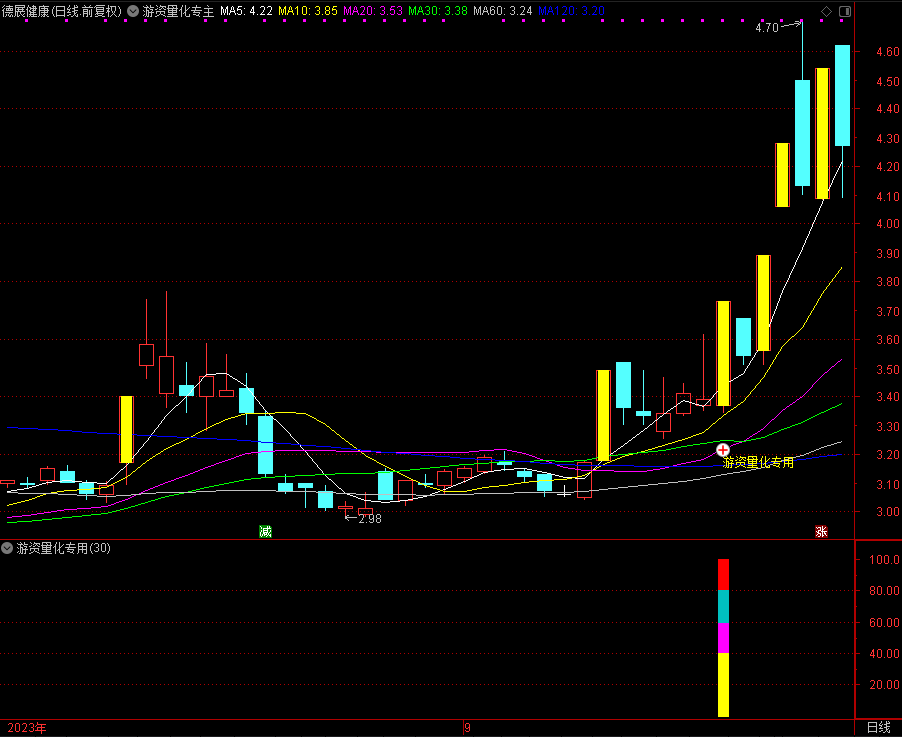Click the white cross doji candle
902x737 pixels.
click(x=565, y=492)
